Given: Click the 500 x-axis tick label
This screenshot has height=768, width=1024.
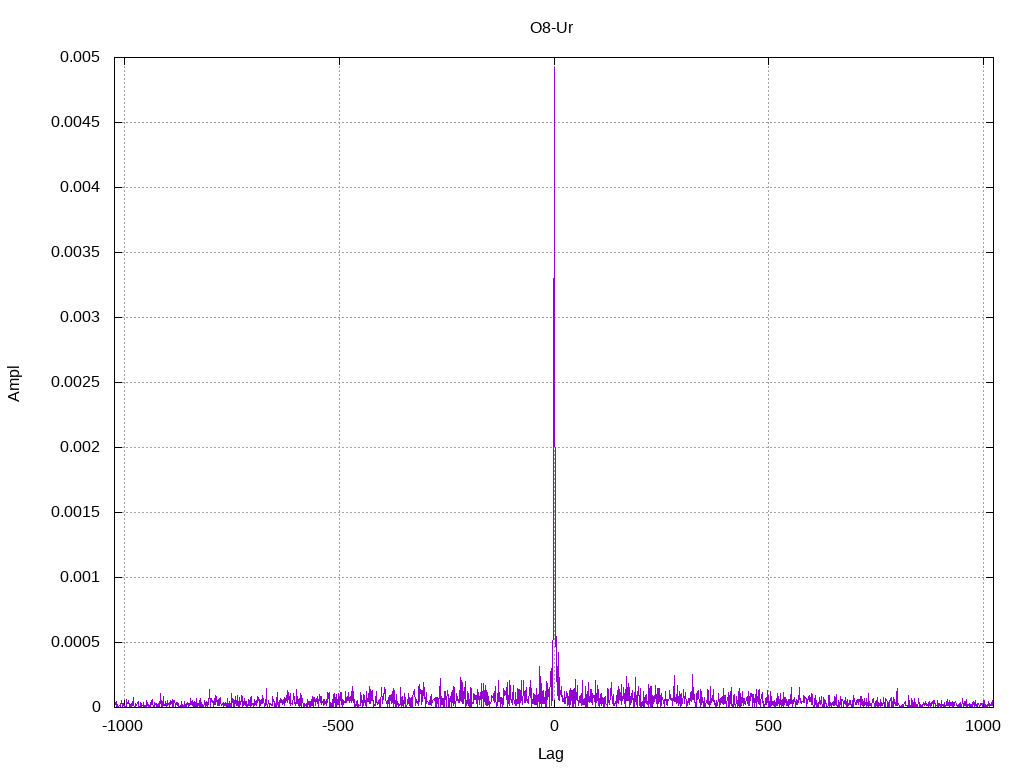Looking at the screenshot, I should point(768,726).
